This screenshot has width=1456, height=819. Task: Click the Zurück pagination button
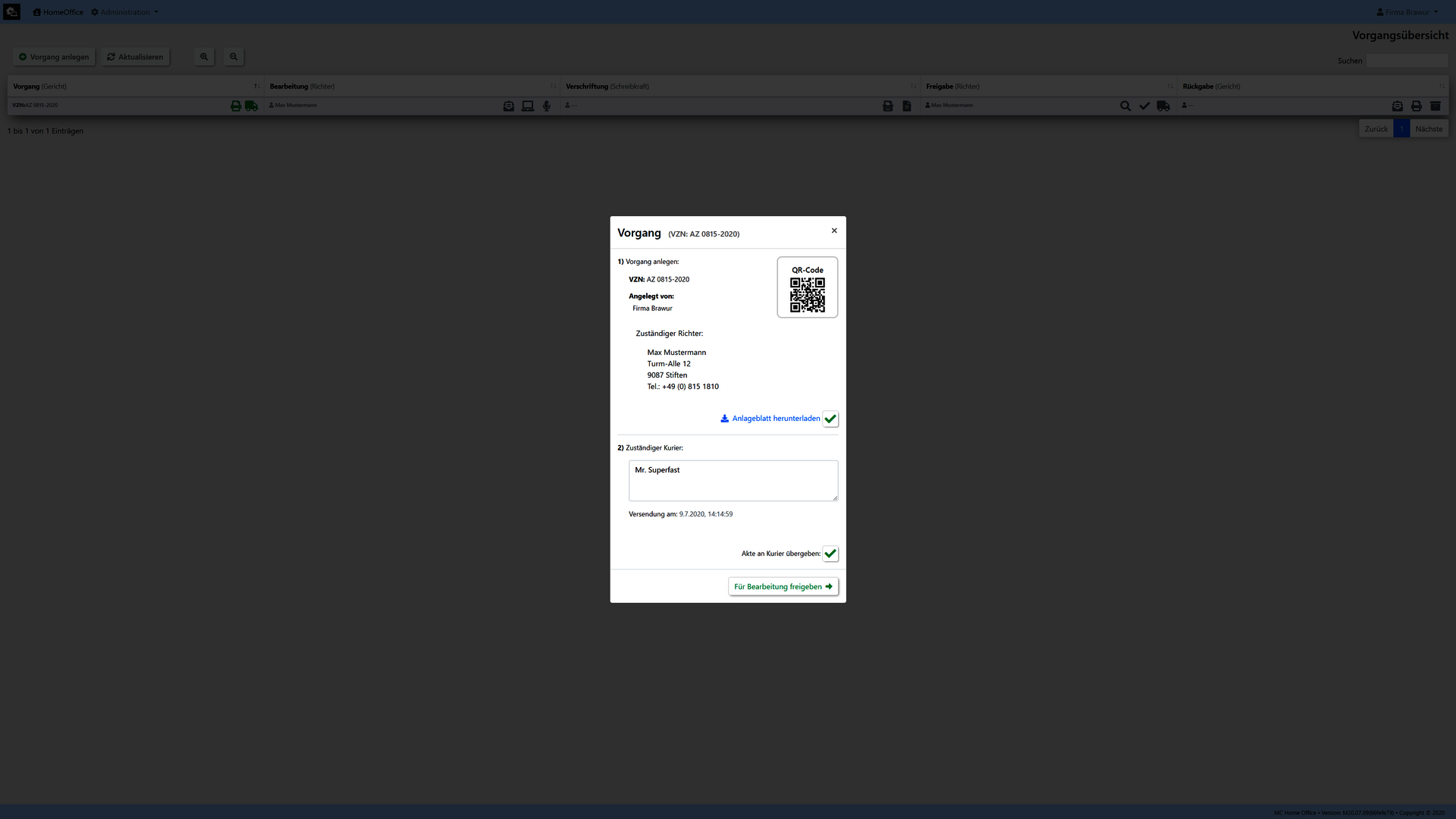click(1376, 129)
